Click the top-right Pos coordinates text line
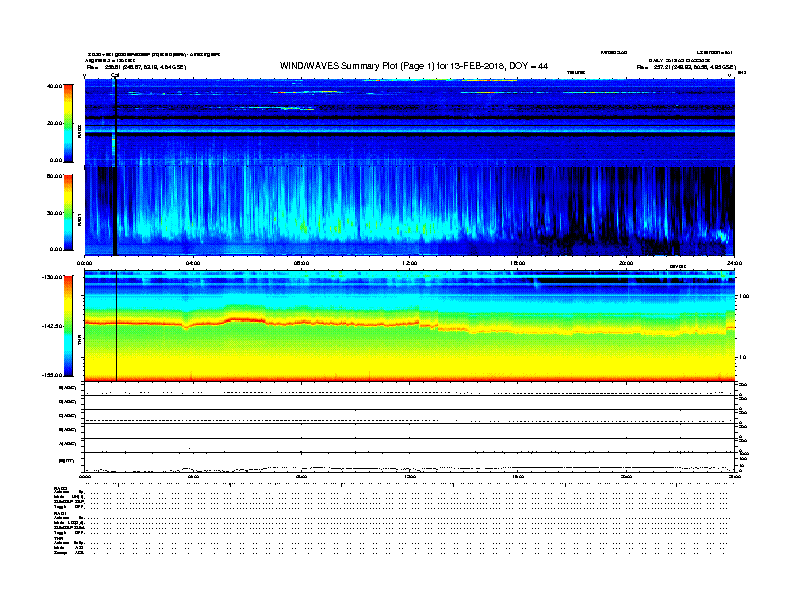792x612 pixels. [686, 67]
